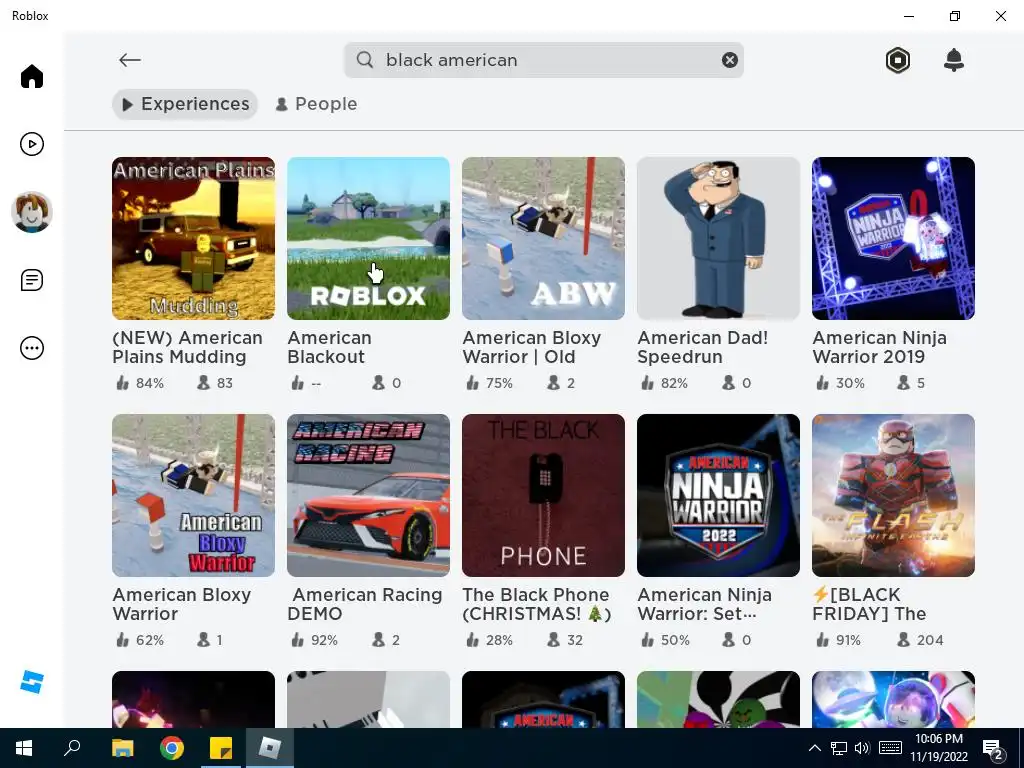Open the American Bloxy Warrior | Old thumbnail
The image size is (1024, 768).
point(543,238)
